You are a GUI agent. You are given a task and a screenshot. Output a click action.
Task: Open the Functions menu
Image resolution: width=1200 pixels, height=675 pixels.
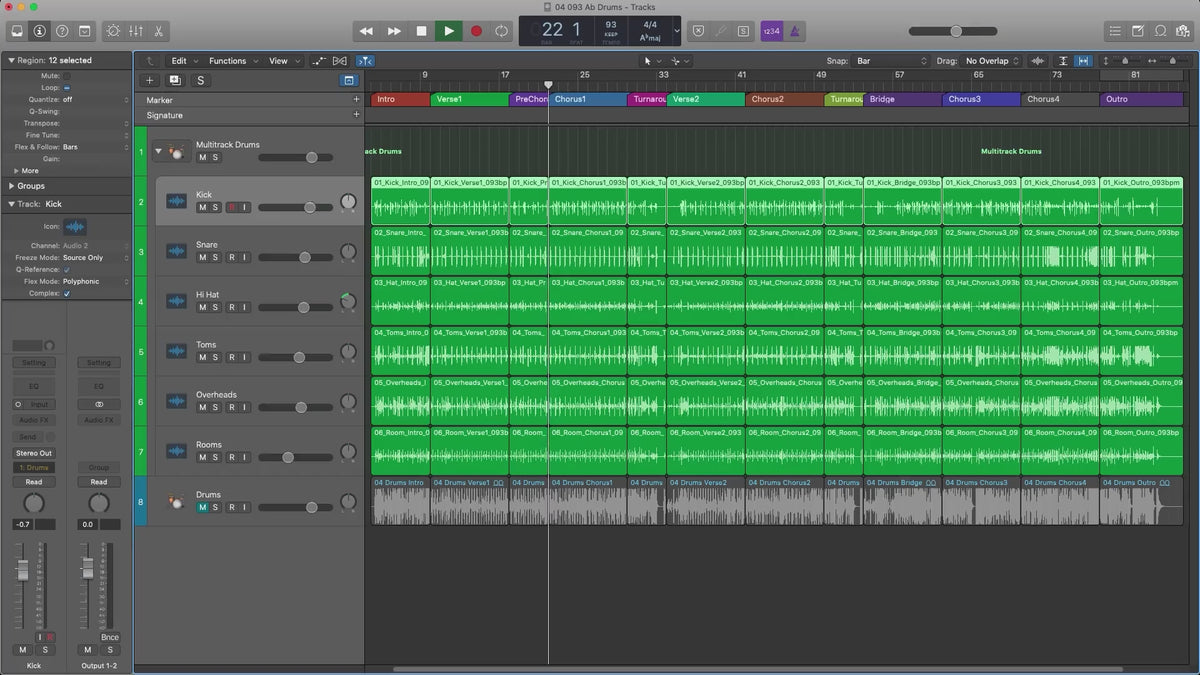232,61
